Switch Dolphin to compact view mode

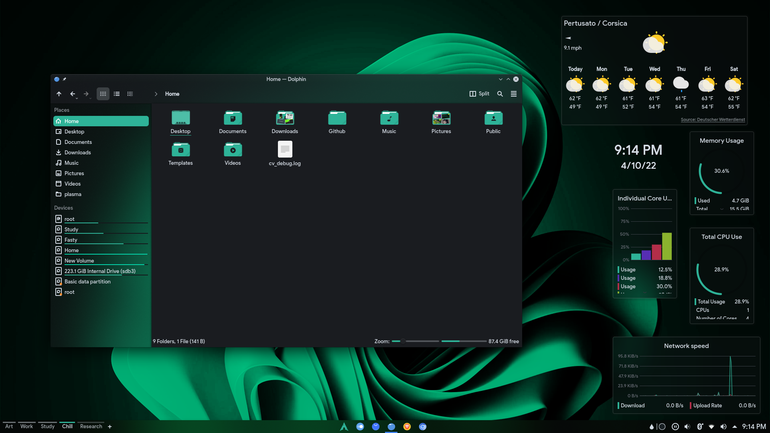116,94
